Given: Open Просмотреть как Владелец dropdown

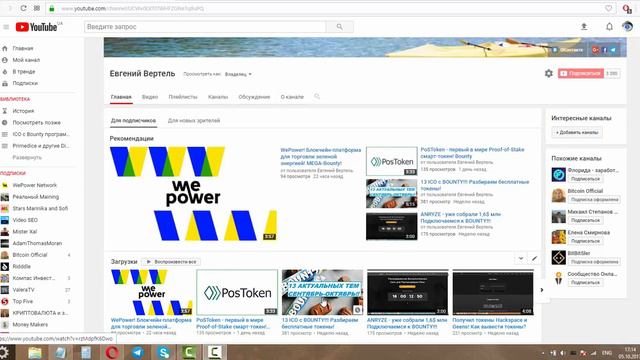Looking at the screenshot, I should point(238,74).
